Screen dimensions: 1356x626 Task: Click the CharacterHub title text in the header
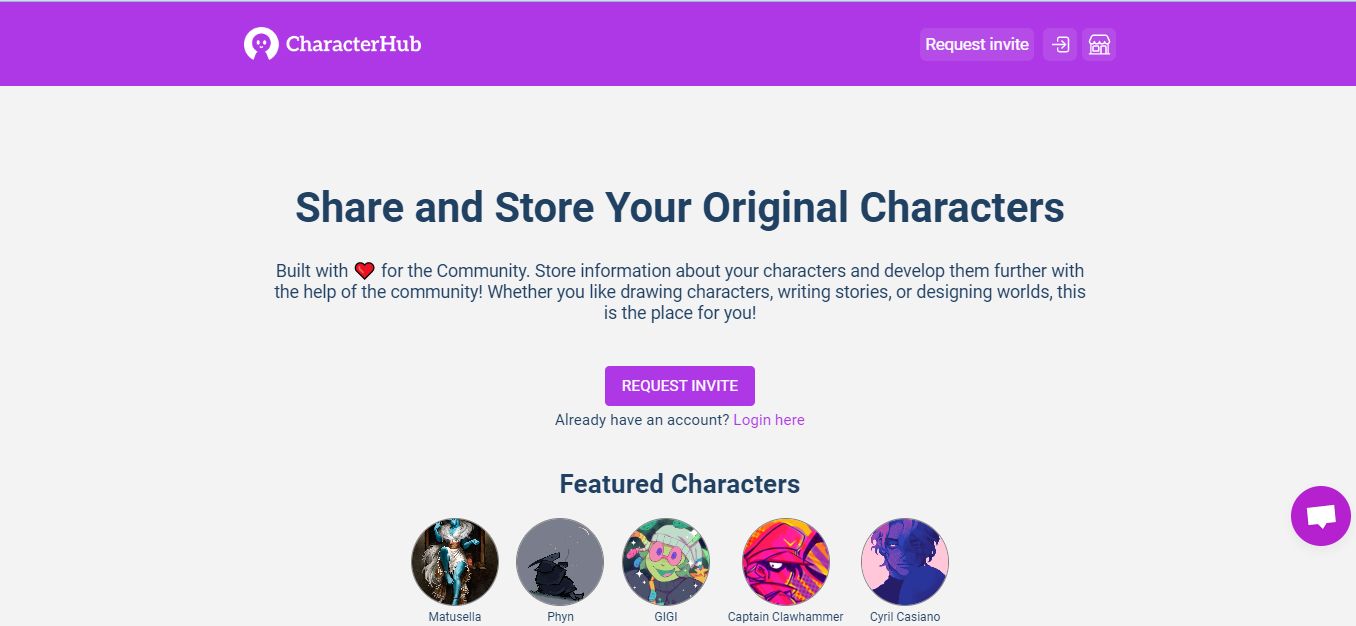click(353, 44)
